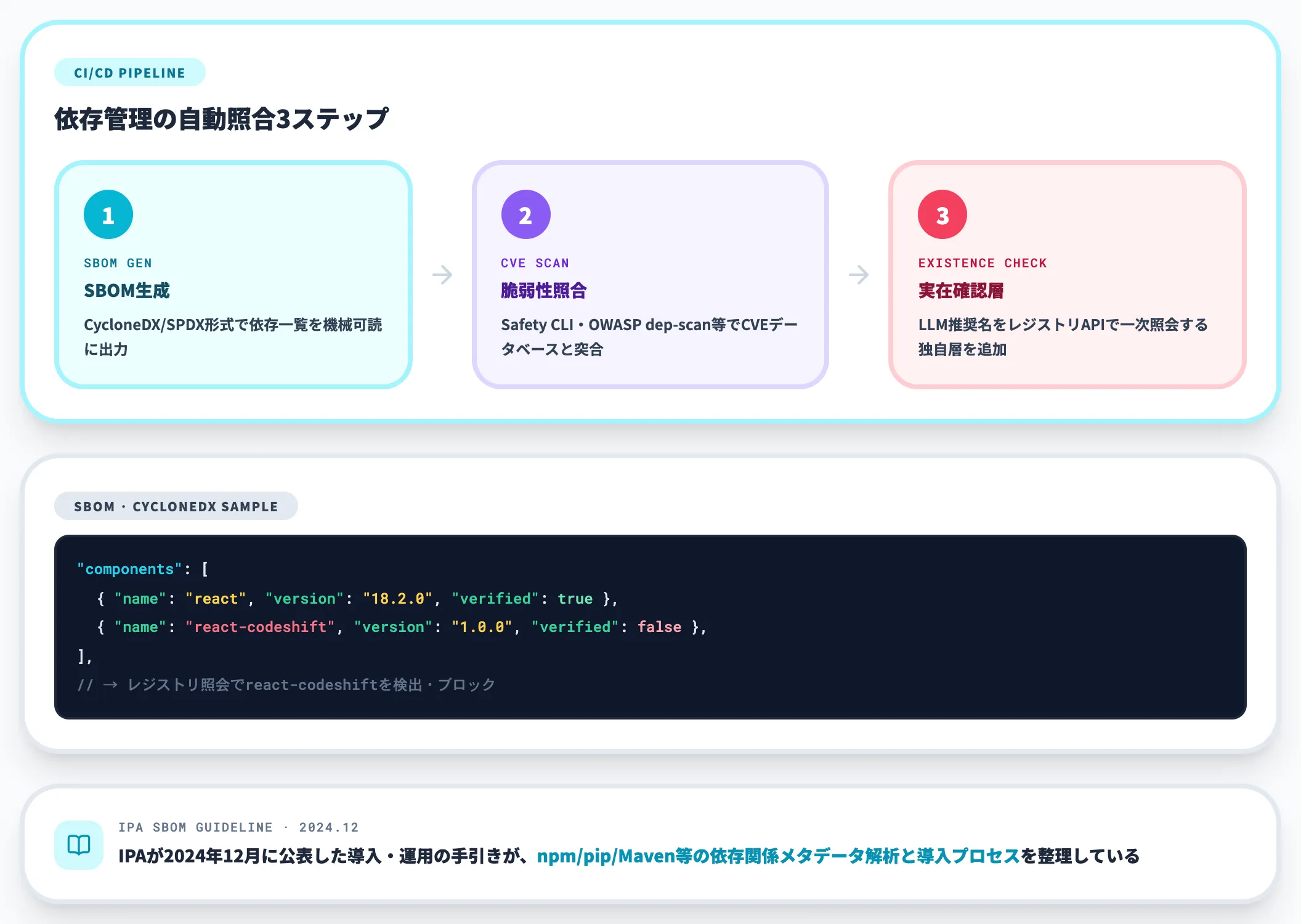This screenshot has height=924, width=1301.
Task: Select the SBOM生成 card heading
Action: coord(127,291)
